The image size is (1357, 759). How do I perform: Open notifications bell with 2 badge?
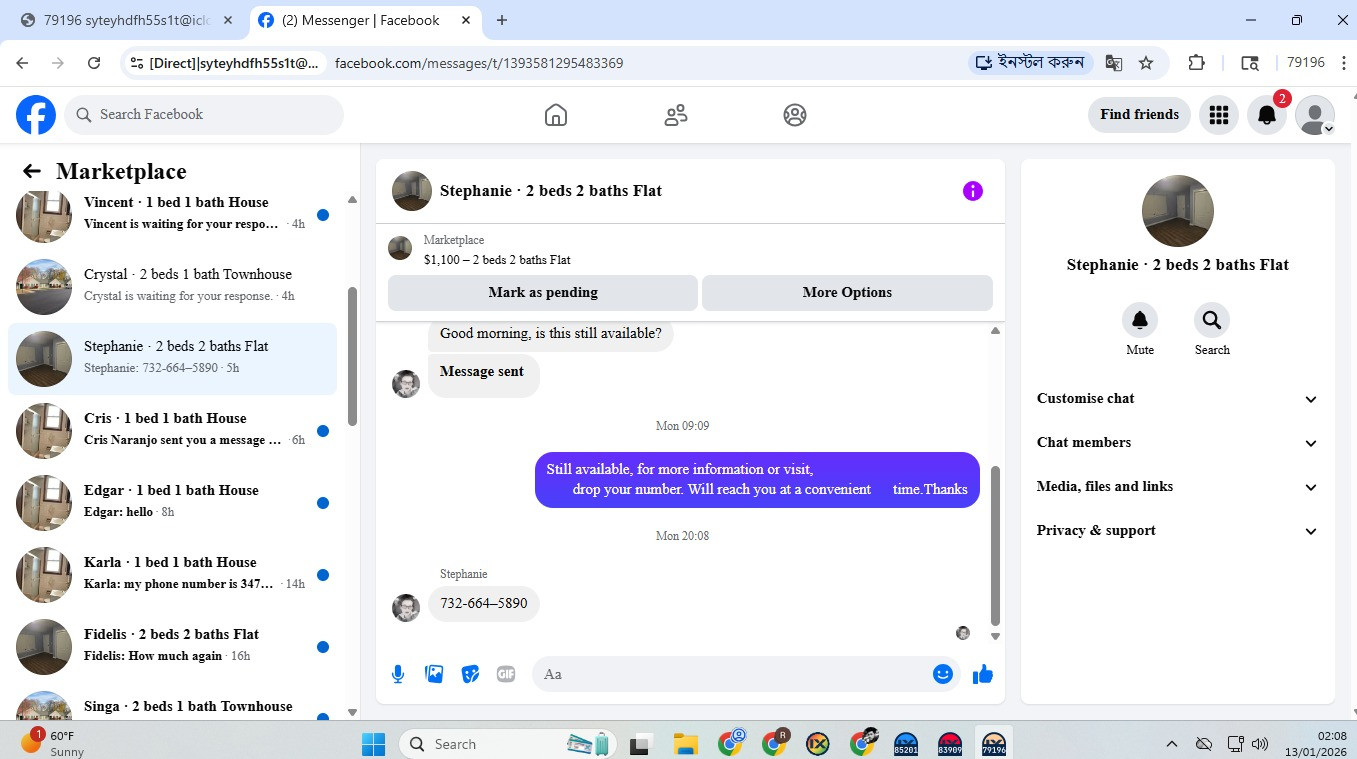coord(1267,115)
